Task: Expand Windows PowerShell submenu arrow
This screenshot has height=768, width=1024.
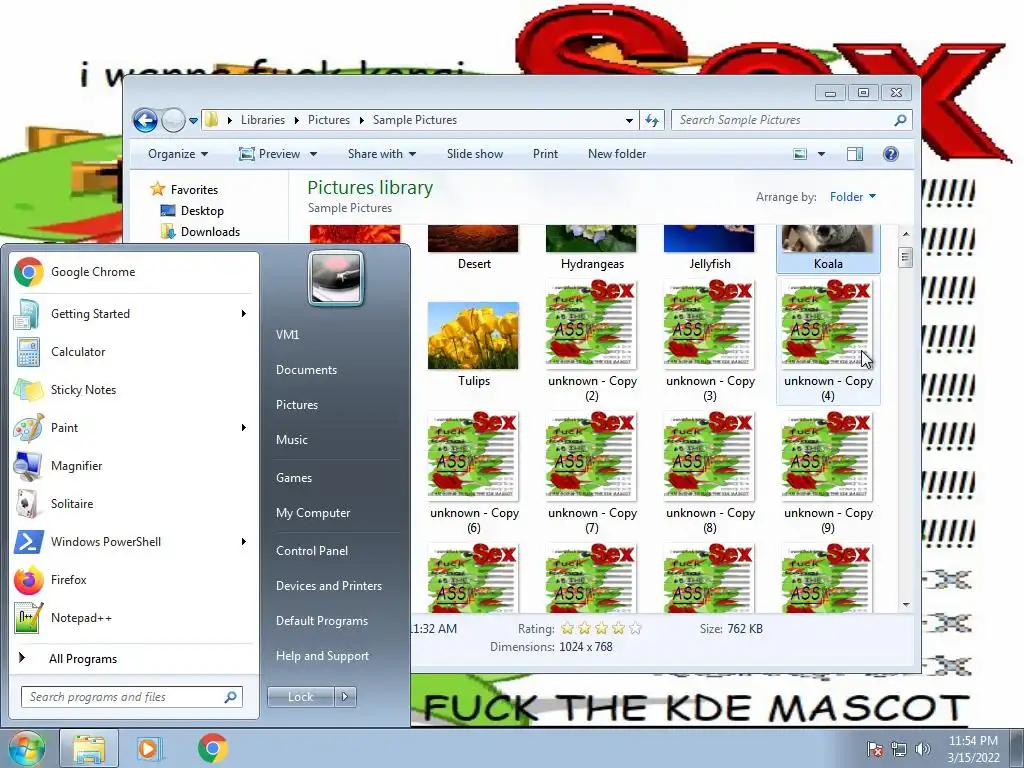Action: click(x=244, y=541)
